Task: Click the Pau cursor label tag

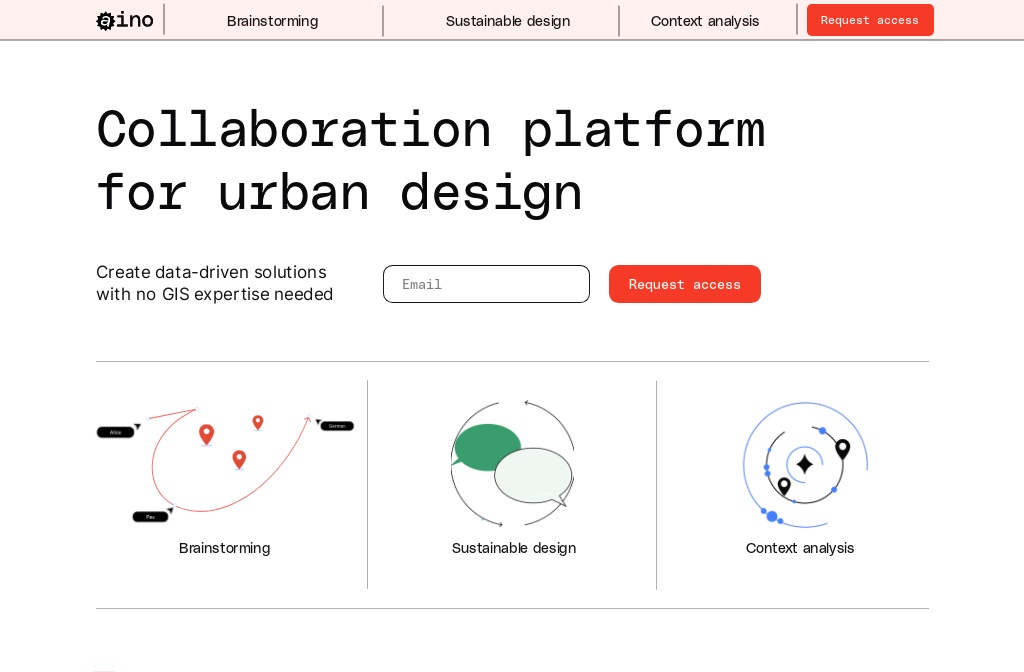Action: (150, 517)
